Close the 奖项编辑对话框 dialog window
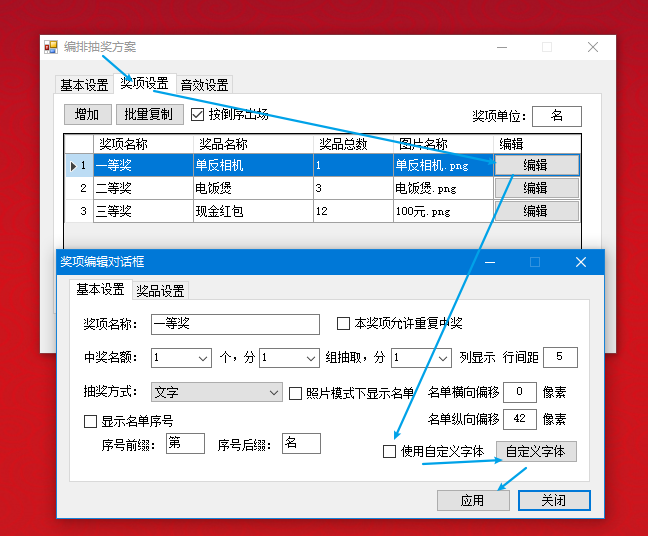This screenshot has width=648, height=536. click(580, 262)
